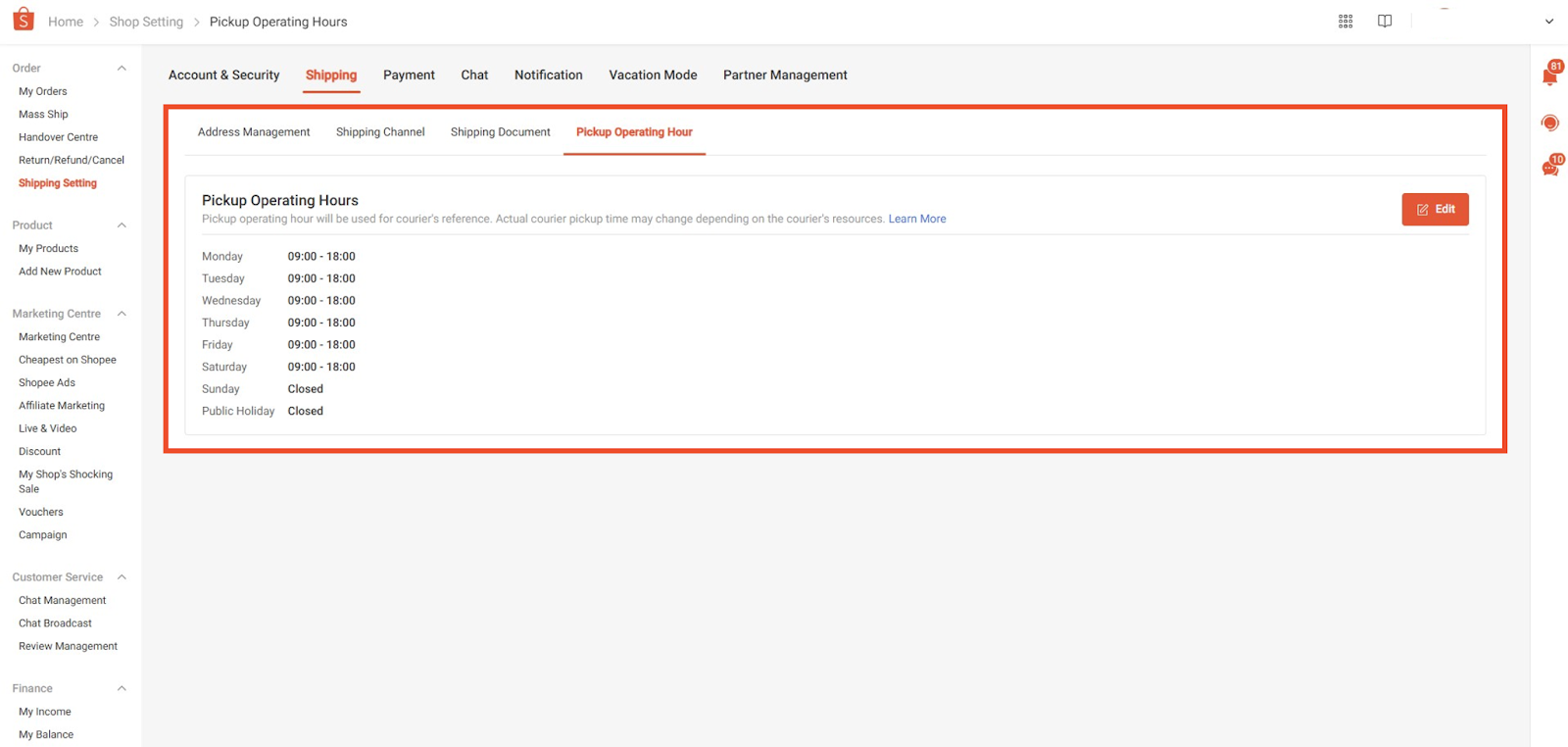This screenshot has width=1568, height=747.
Task: Go to Shop Setting breadcrumb
Action: click(x=146, y=22)
